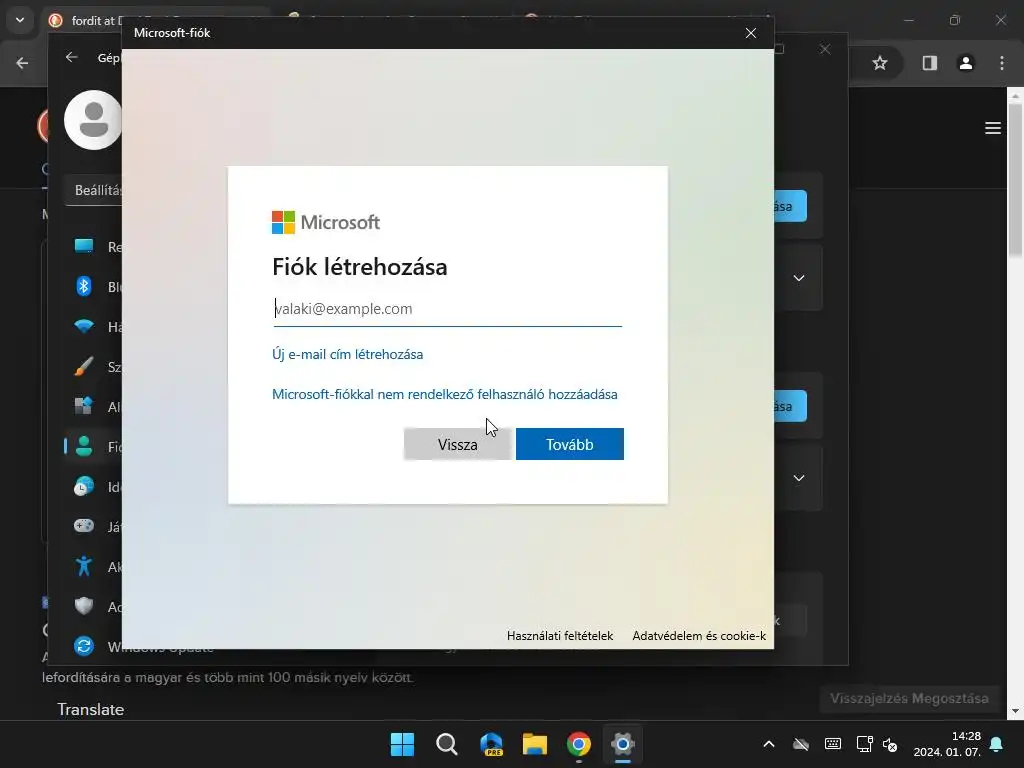Select the accounts person icon in Settings sidebar

tap(84, 446)
